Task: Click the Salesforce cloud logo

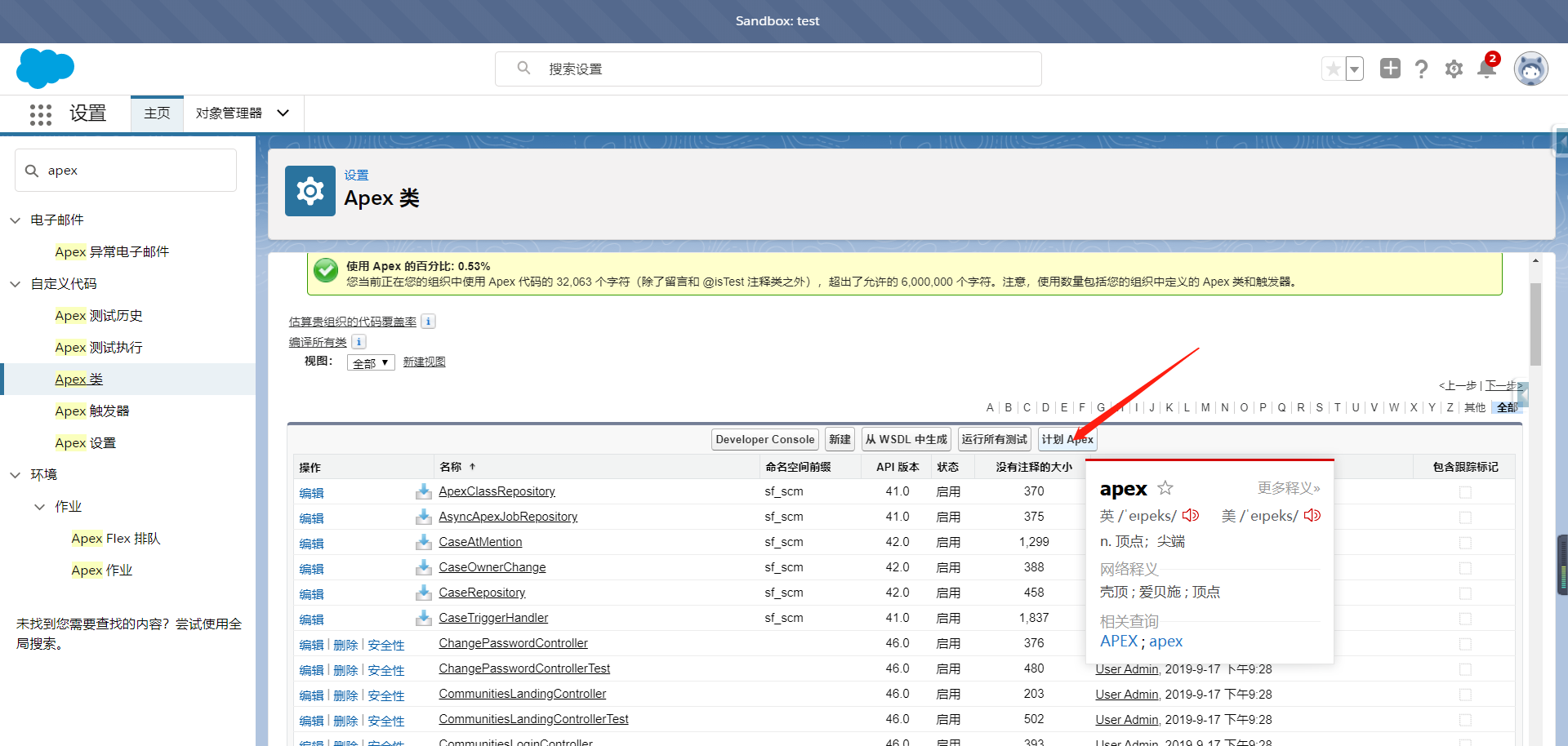Action: [45, 69]
